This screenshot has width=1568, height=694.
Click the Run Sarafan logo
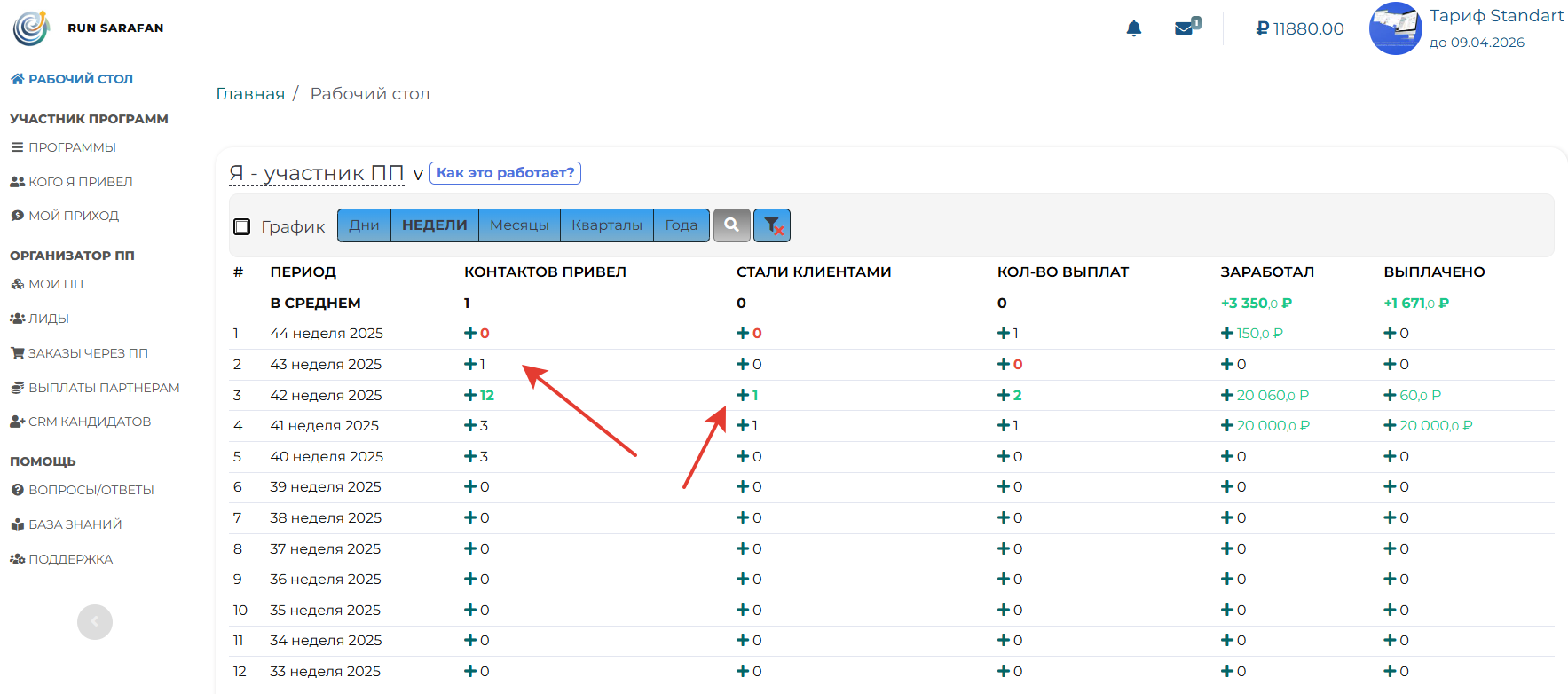click(x=32, y=28)
